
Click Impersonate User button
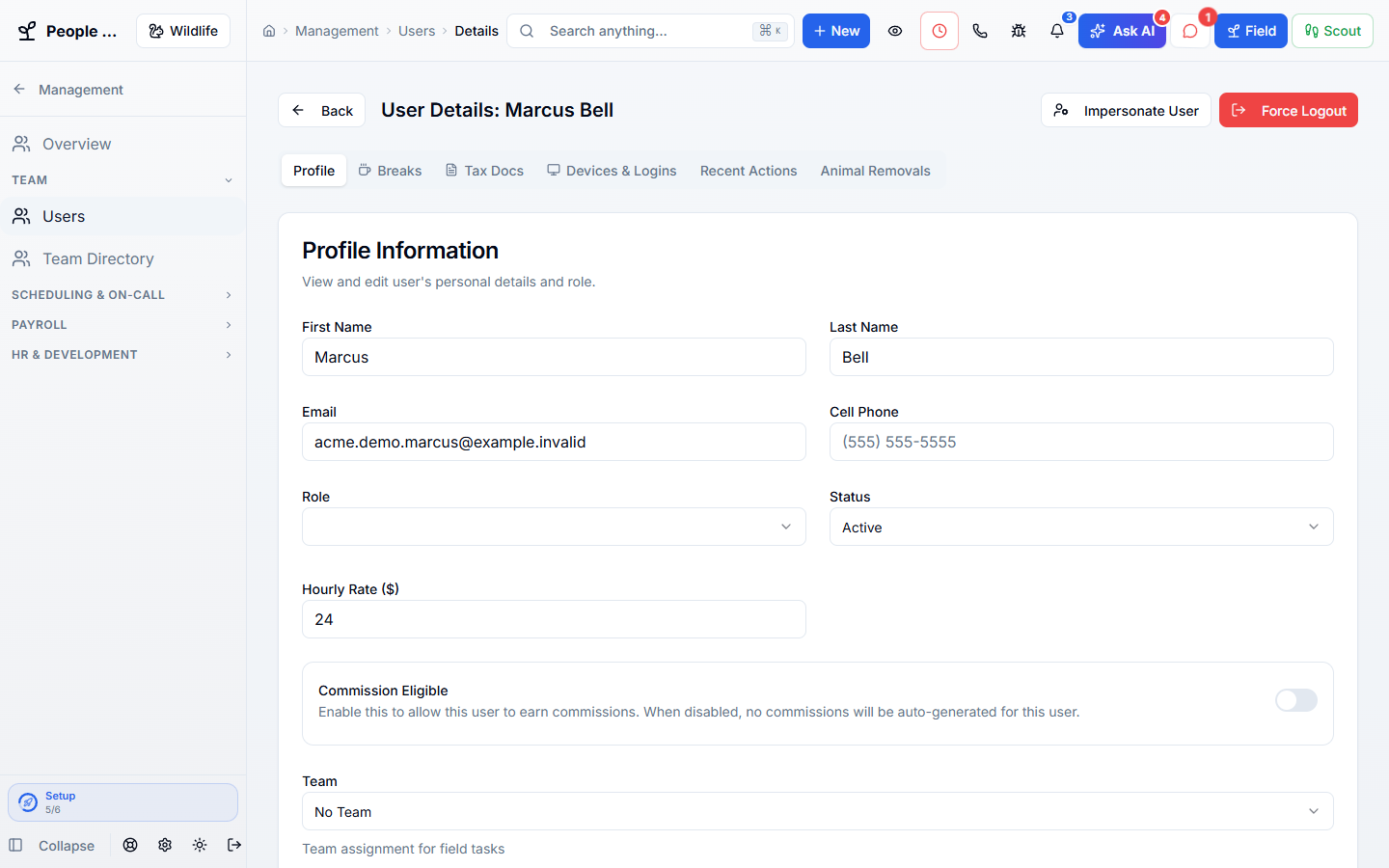tap(1126, 110)
